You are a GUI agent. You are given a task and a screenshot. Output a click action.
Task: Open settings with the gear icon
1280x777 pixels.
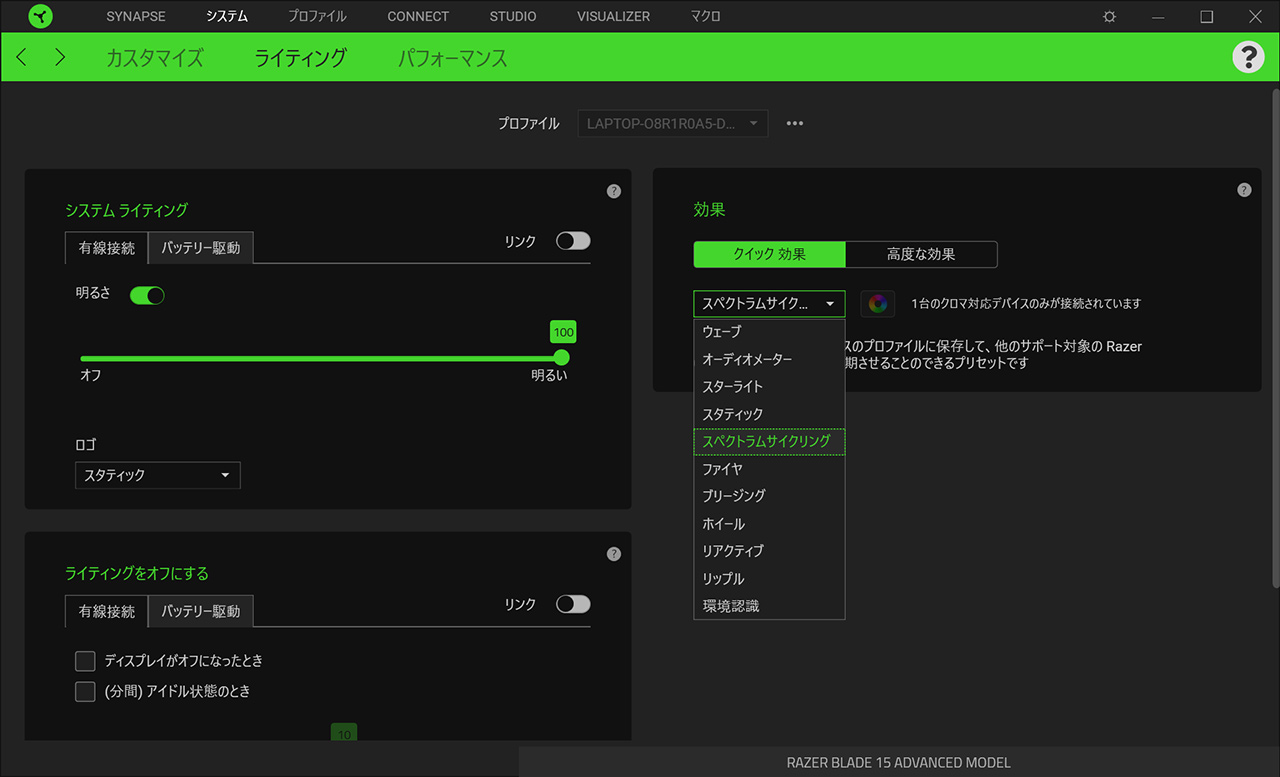pos(1109,17)
